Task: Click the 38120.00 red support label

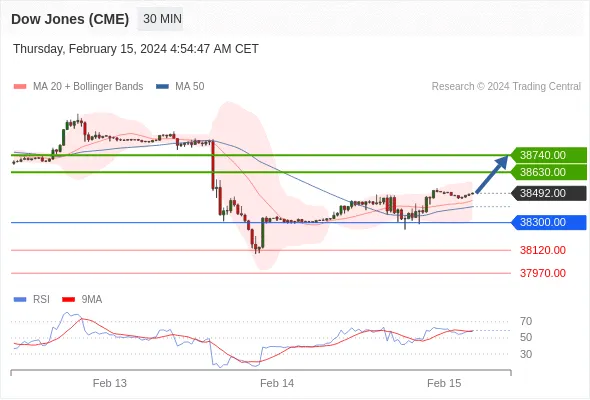Action: pyautogui.click(x=543, y=250)
